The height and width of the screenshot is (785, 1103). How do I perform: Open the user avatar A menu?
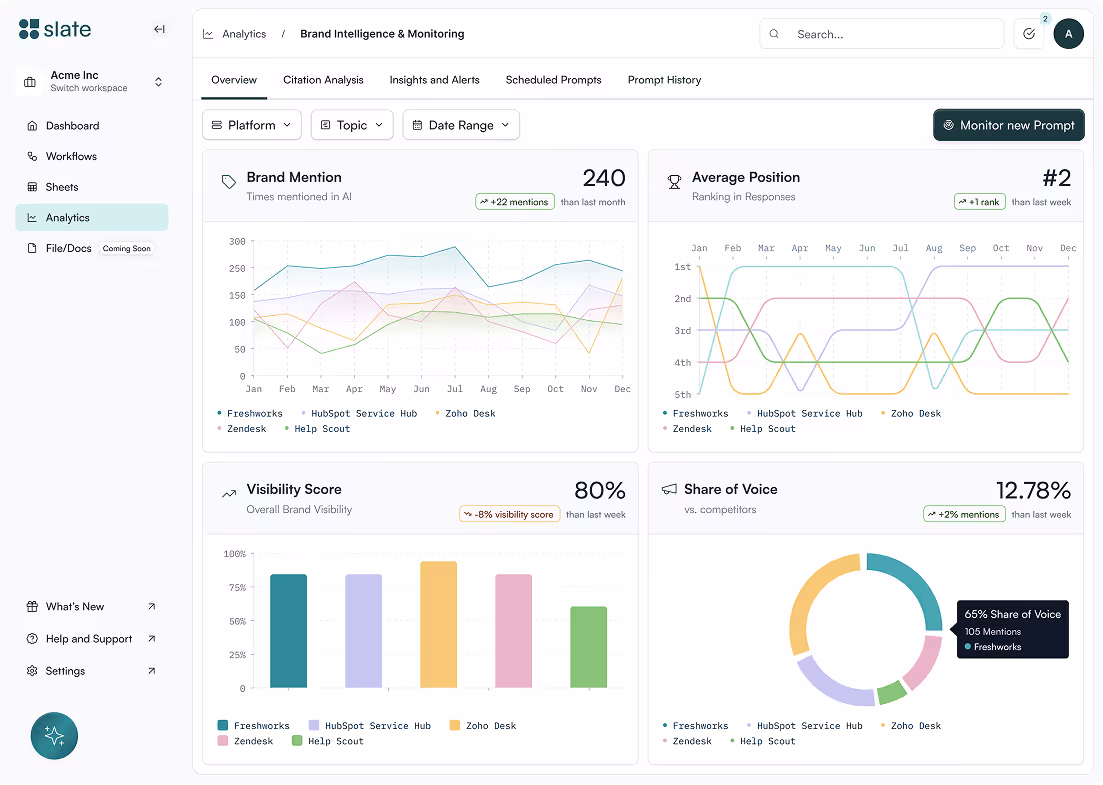[x=1069, y=34]
